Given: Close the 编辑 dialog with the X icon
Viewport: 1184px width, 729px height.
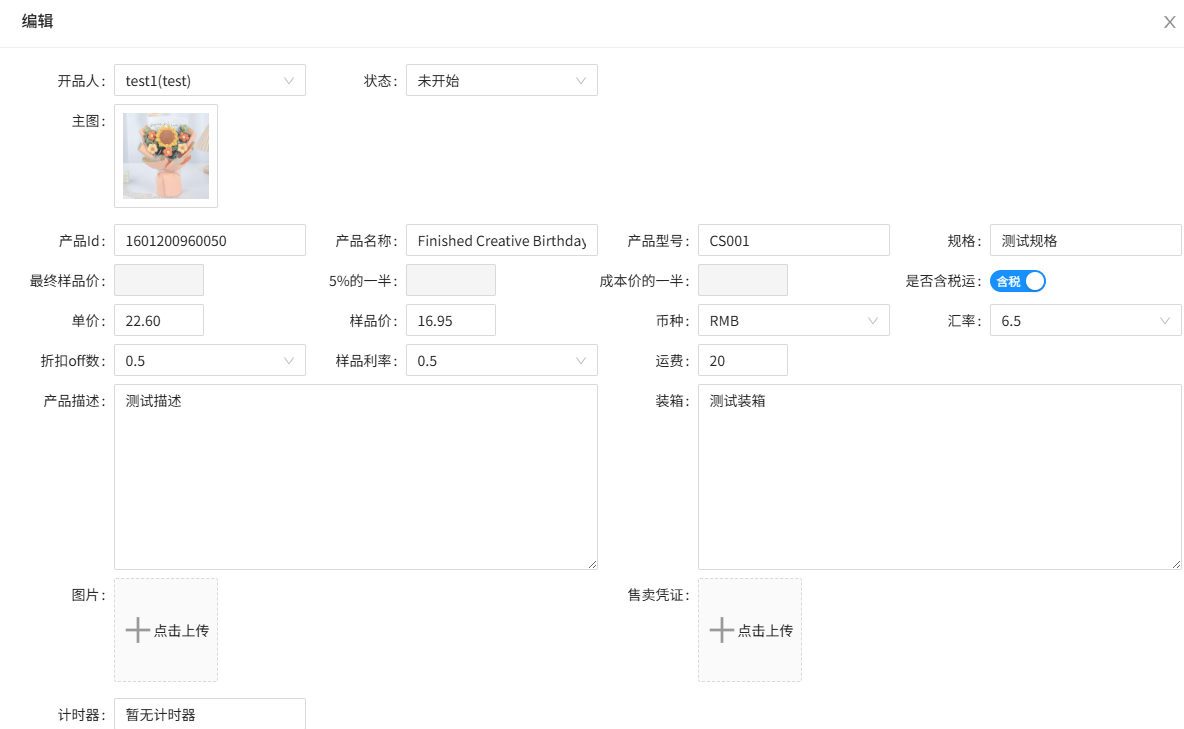Looking at the screenshot, I should pyautogui.click(x=1170, y=22).
